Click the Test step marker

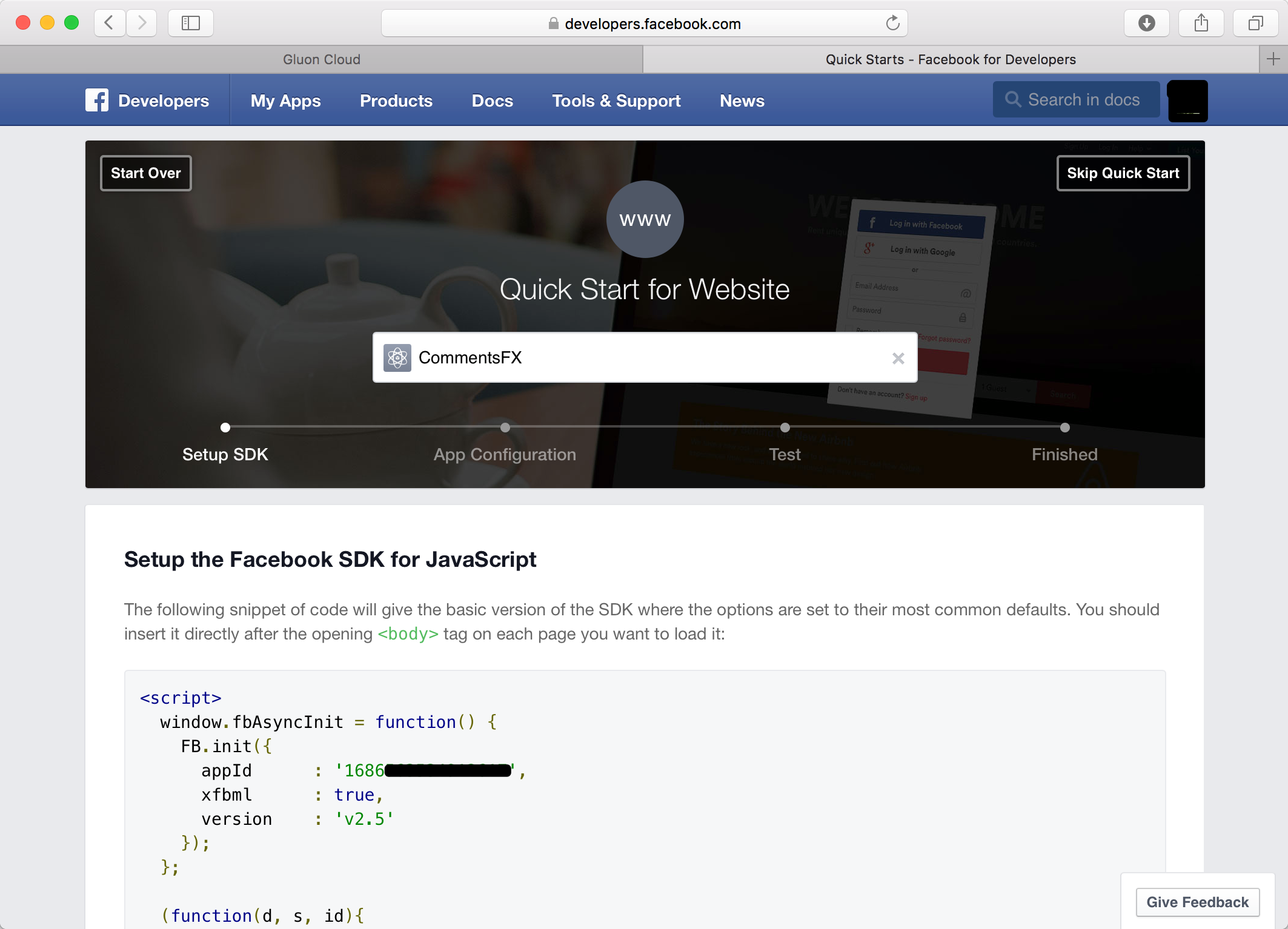[785, 428]
